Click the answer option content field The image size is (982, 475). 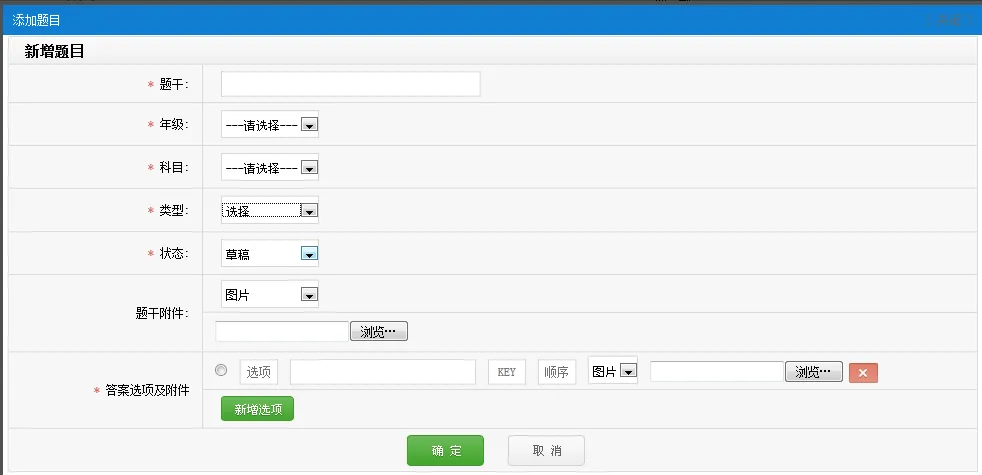coord(383,372)
